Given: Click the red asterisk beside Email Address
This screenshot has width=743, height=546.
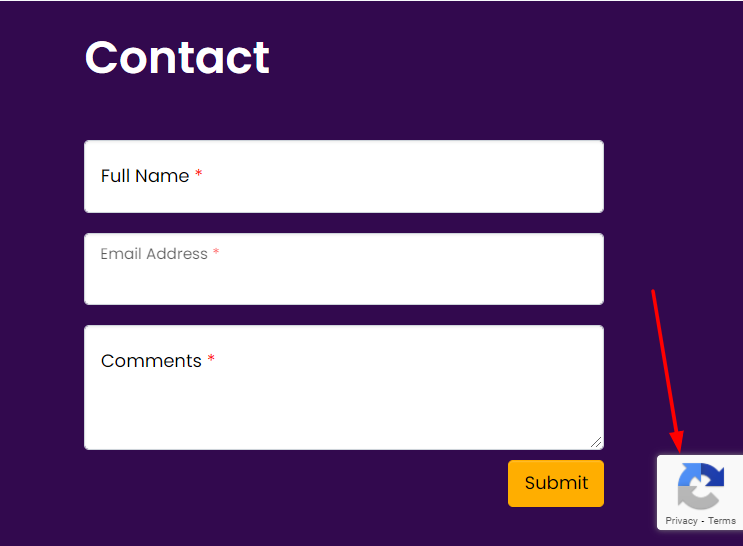Looking at the screenshot, I should (x=216, y=252).
